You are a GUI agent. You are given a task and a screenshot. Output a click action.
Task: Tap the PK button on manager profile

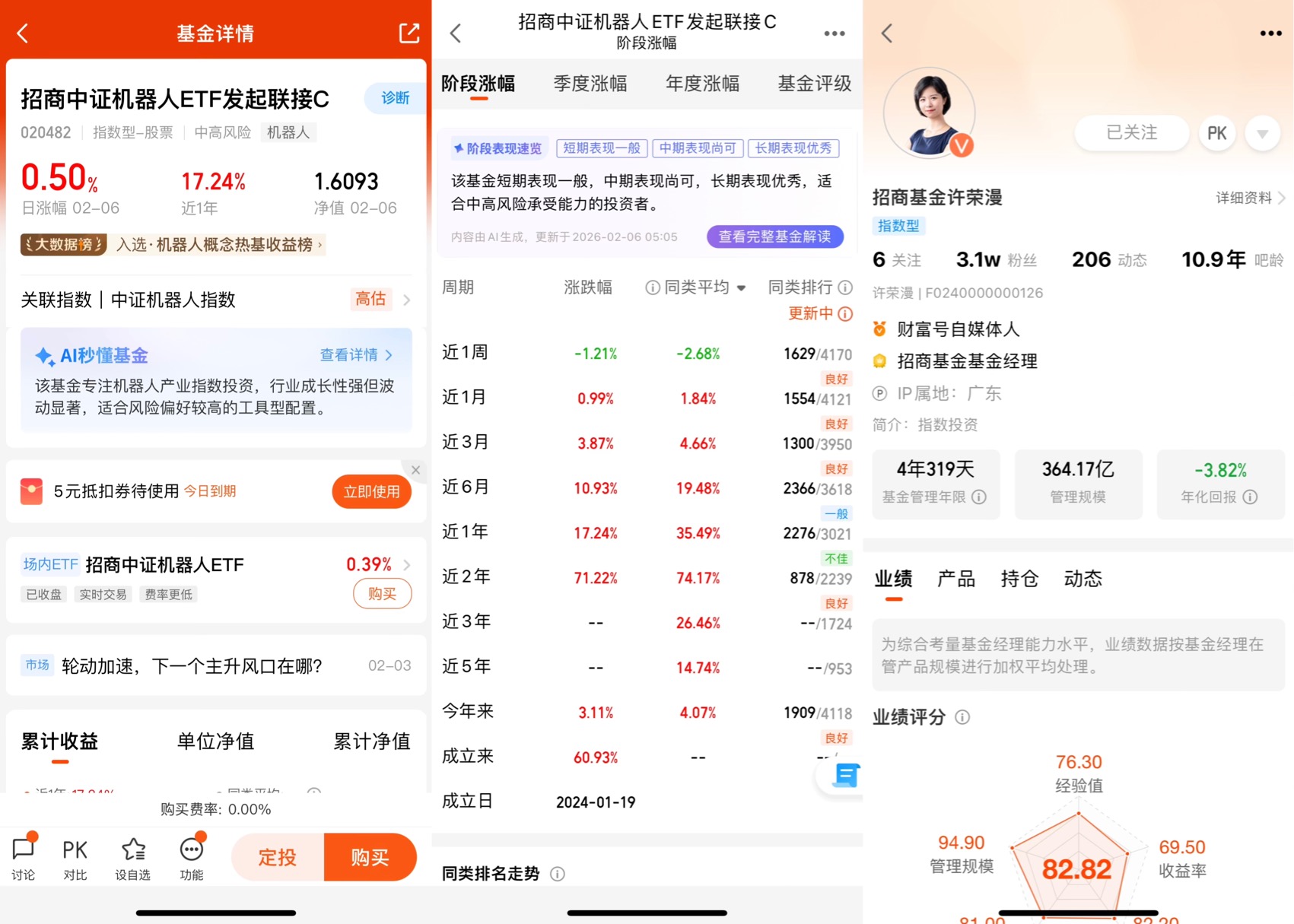[x=1216, y=134]
